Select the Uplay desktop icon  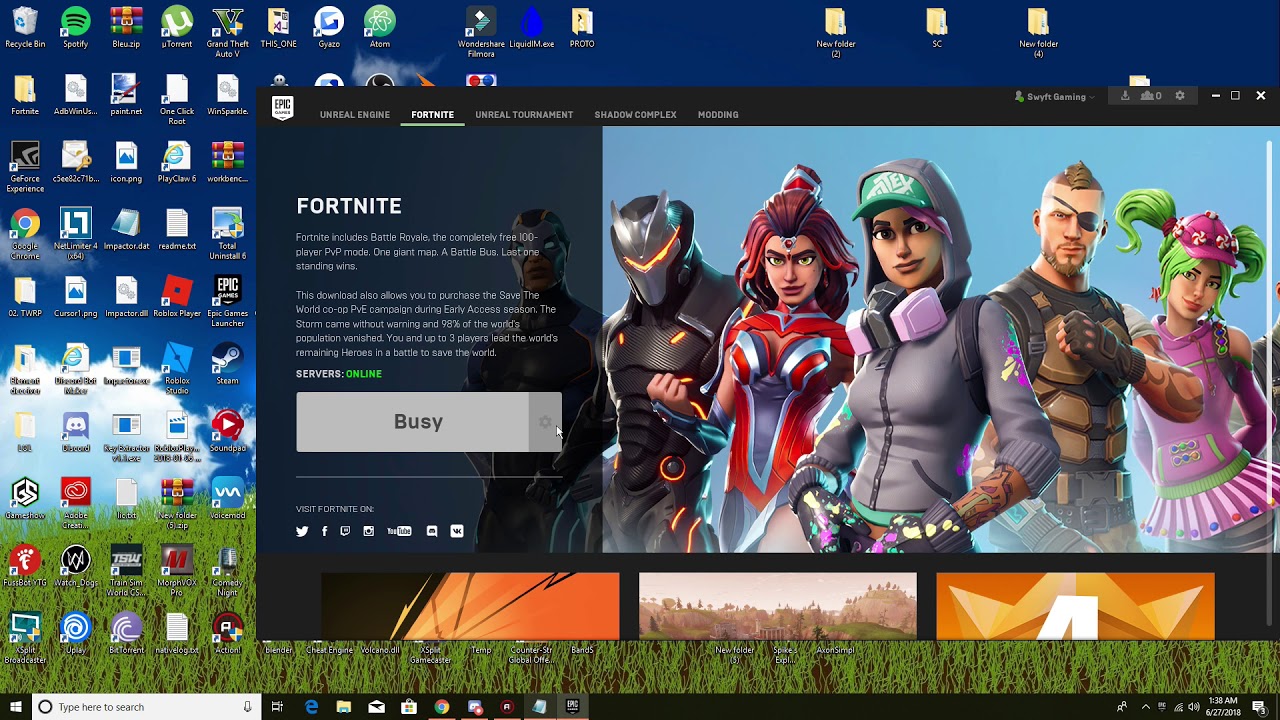pos(75,634)
